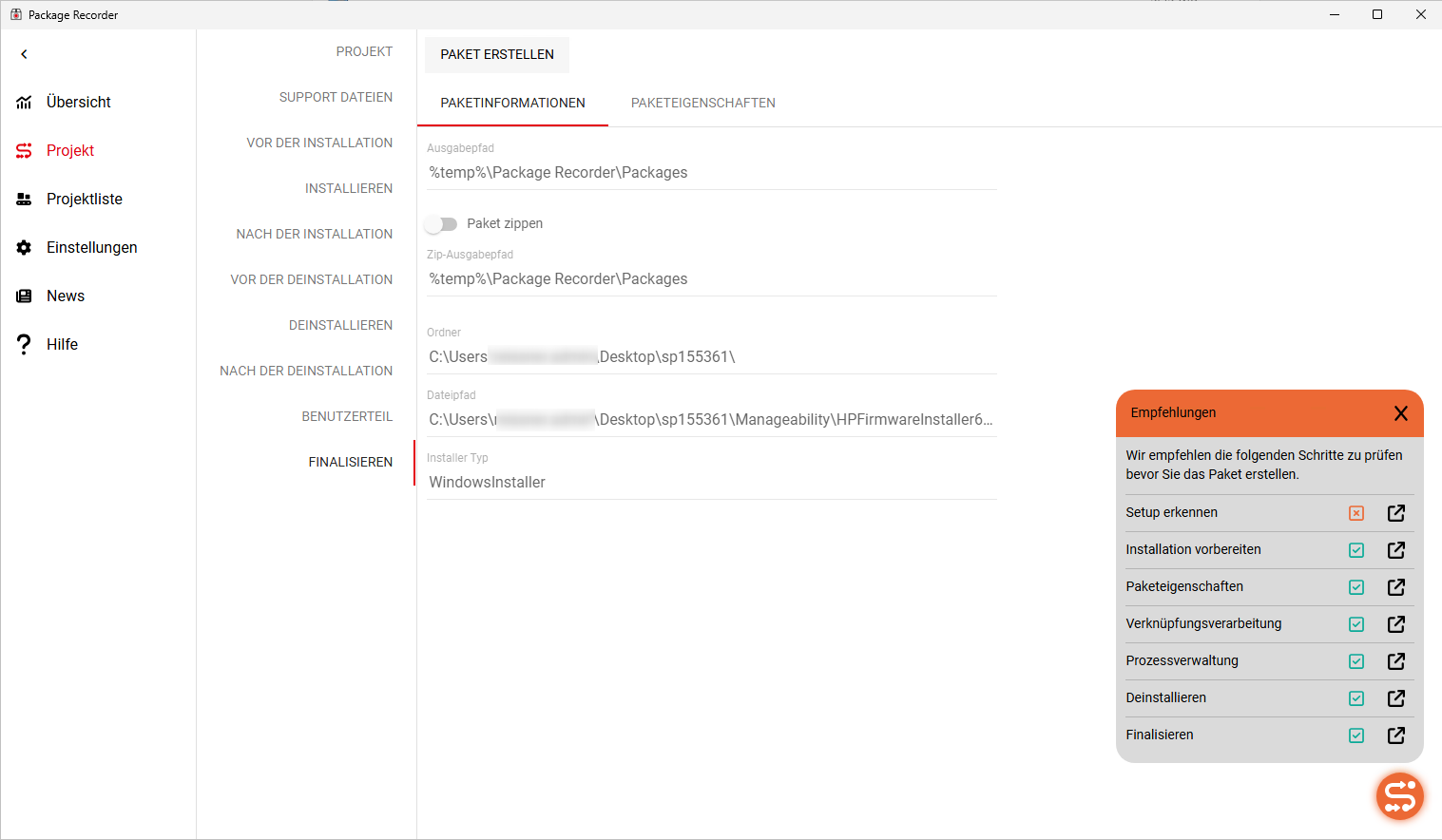Click the Paketeigenschaften green checkbox
Image resolution: width=1442 pixels, height=840 pixels.
[1356, 587]
